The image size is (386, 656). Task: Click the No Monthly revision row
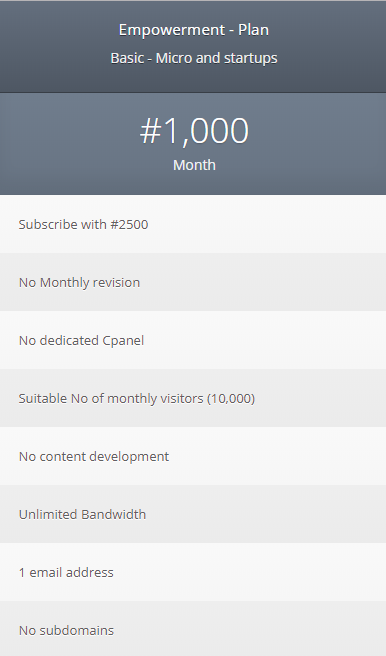click(193, 282)
